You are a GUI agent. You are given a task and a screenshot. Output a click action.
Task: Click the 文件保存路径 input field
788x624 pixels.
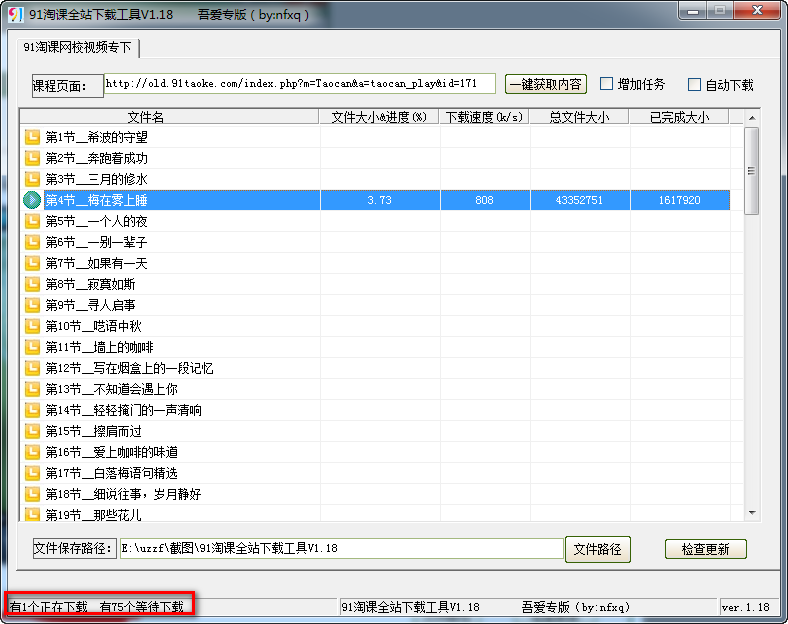[x=341, y=548]
